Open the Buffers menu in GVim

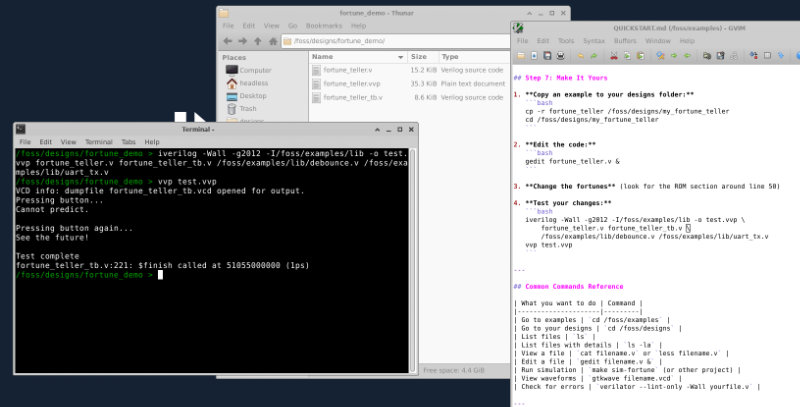click(x=625, y=41)
